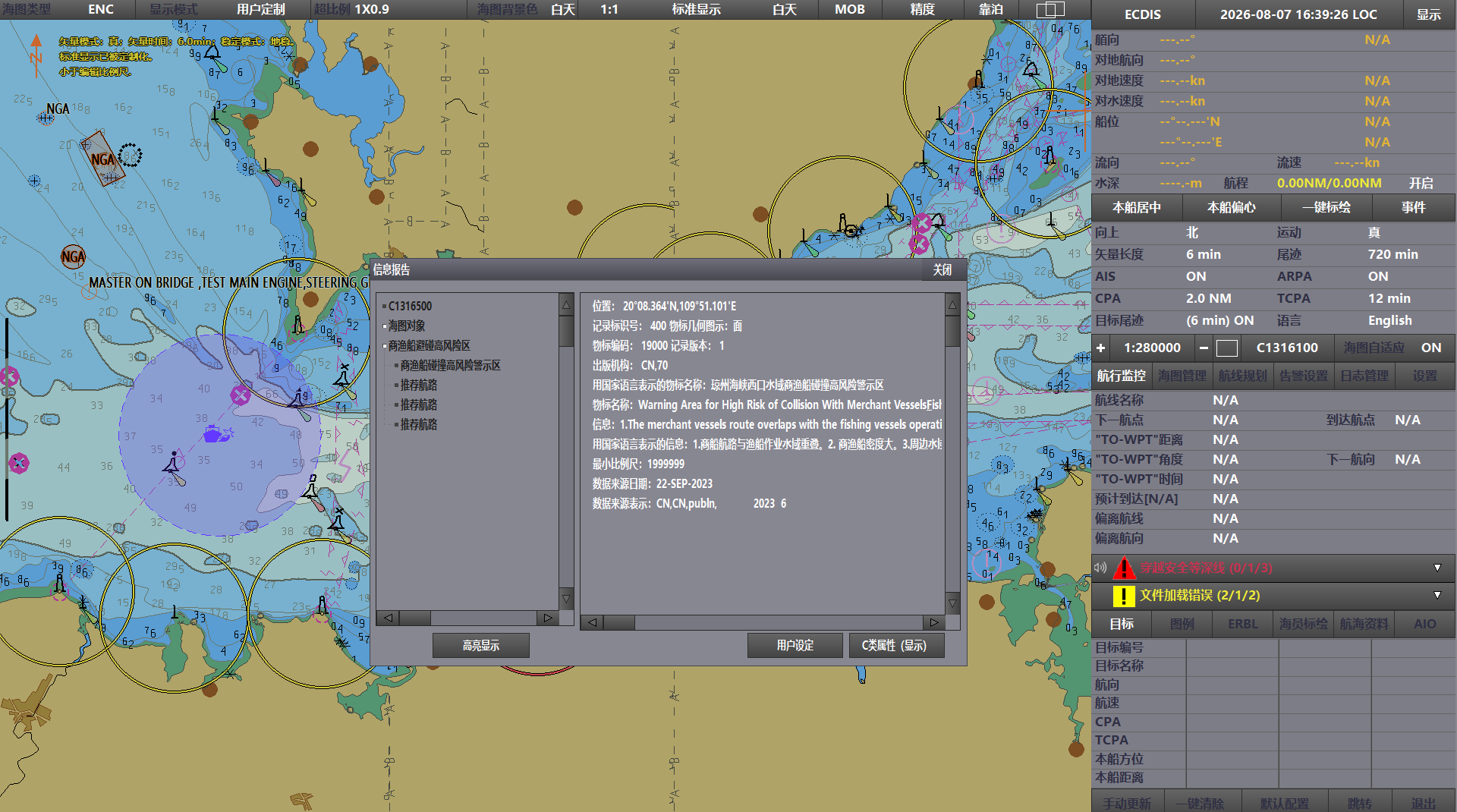Click the split-screen layout icon in top bar
The width and height of the screenshot is (1457, 812).
pos(1051,9)
